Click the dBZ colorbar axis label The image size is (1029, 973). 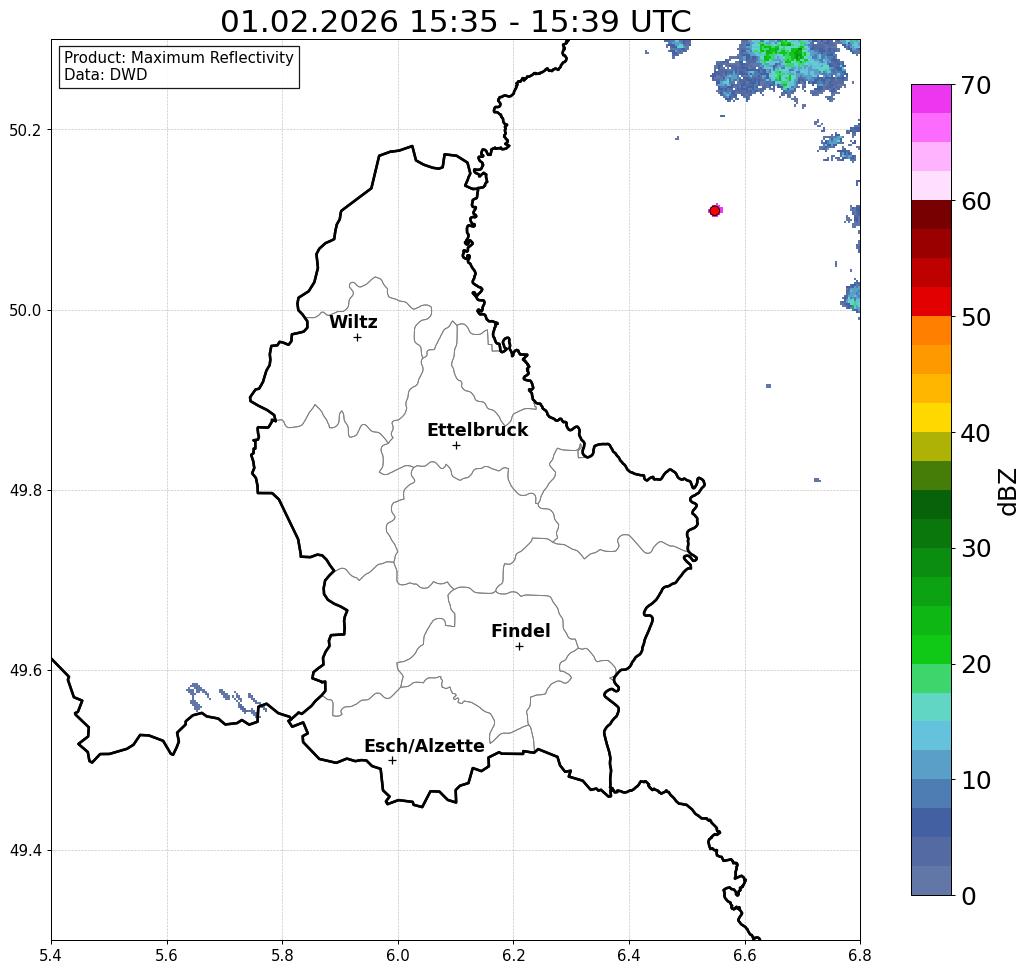(x=1008, y=491)
